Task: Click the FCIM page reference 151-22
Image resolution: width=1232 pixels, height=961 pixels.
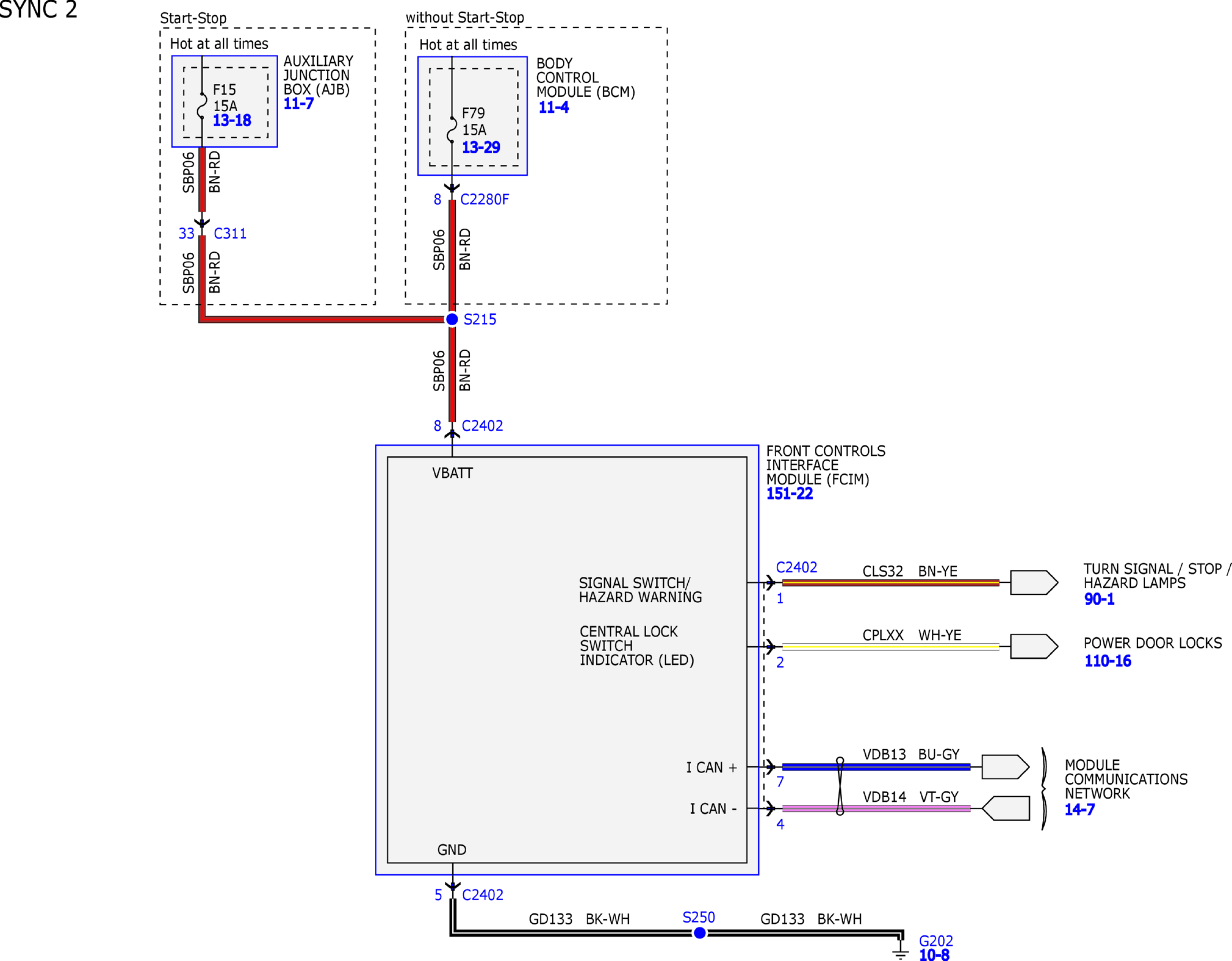Action: coord(790,494)
